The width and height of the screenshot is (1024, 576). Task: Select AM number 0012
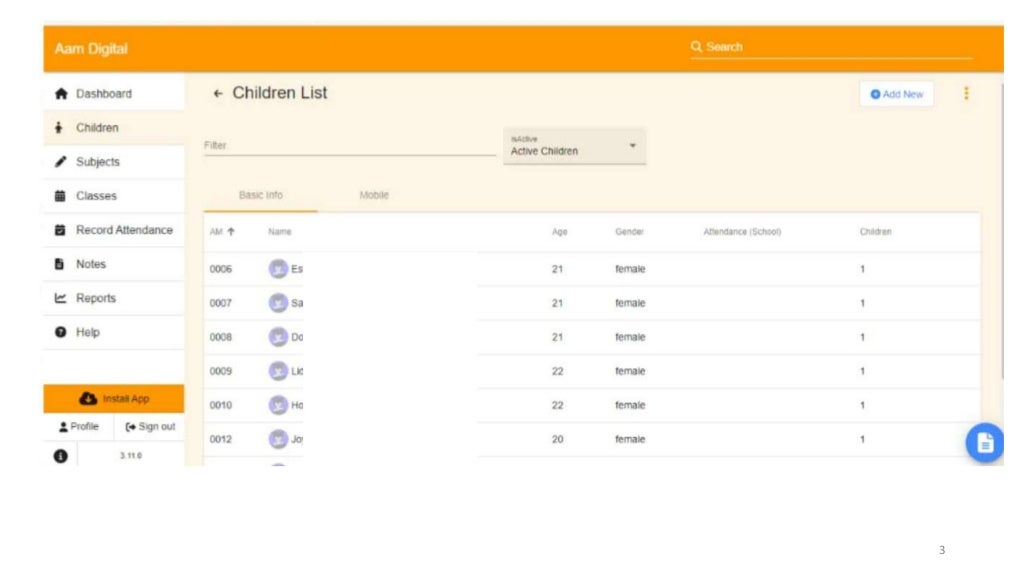point(221,439)
